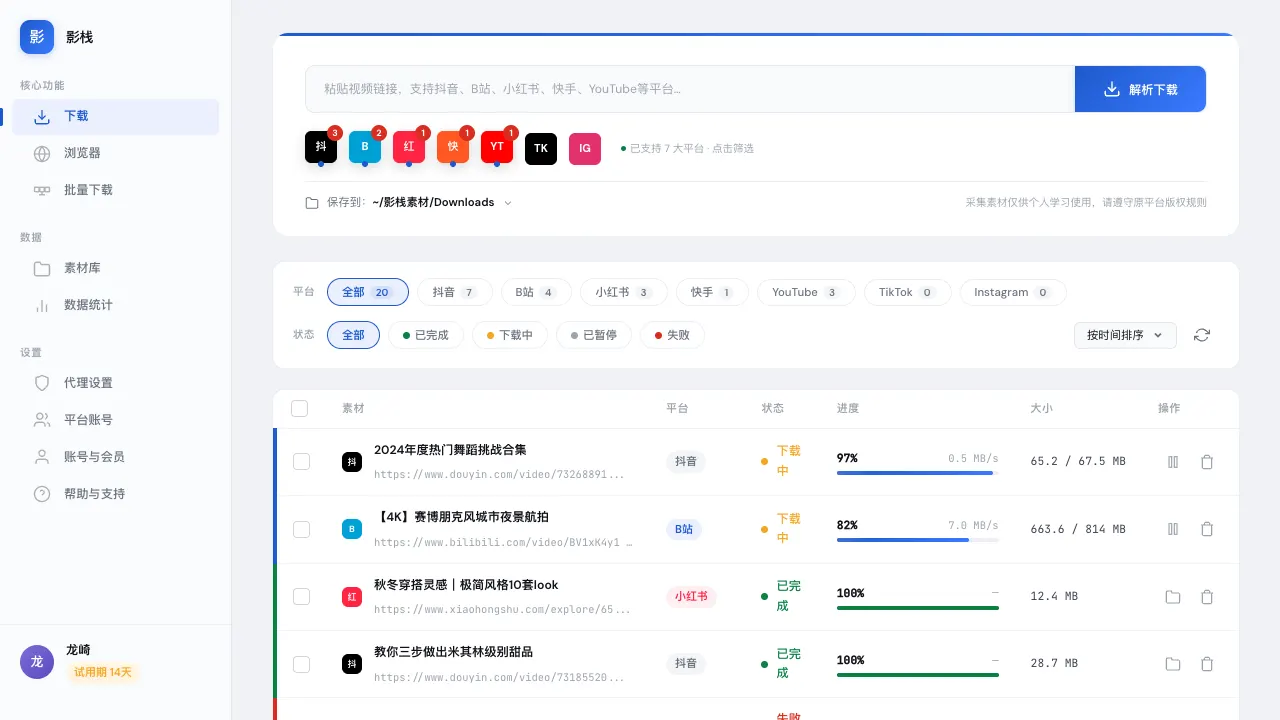1280x720 pixels.
Task: Click the 抖音 thumbnail icon of 舞蹈挑战合集 row
Action: [352, 462]
